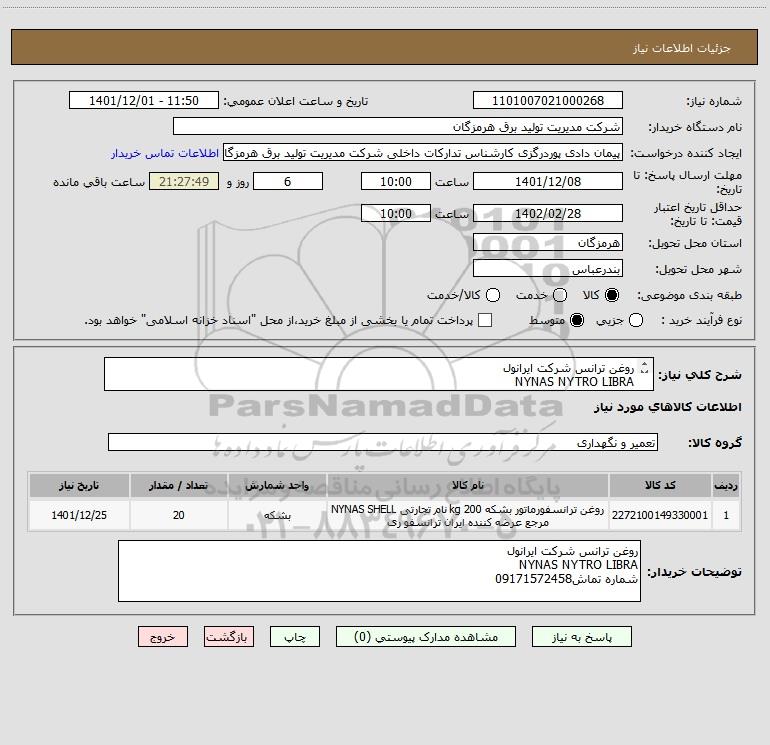Click the price validity time field 10:00

tap(396, 214)
